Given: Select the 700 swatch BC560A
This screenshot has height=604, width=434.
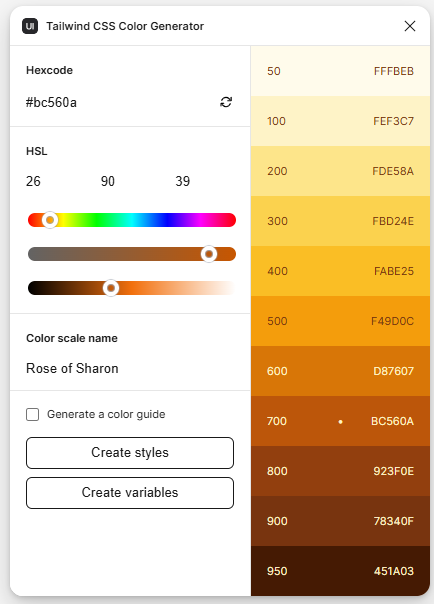Looking at the screenshot, I should coord(340,421).
